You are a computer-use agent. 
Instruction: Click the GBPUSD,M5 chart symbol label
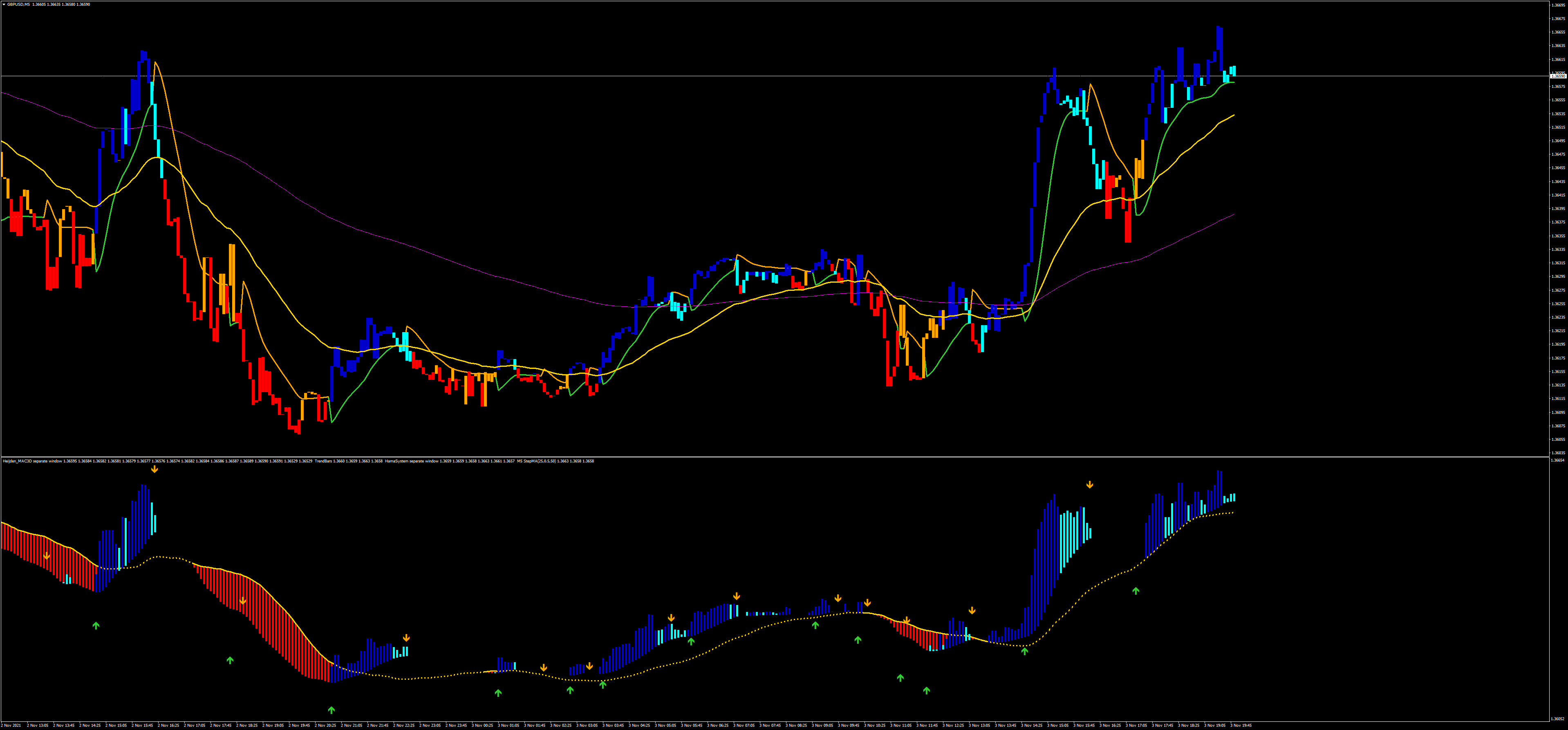19,4
